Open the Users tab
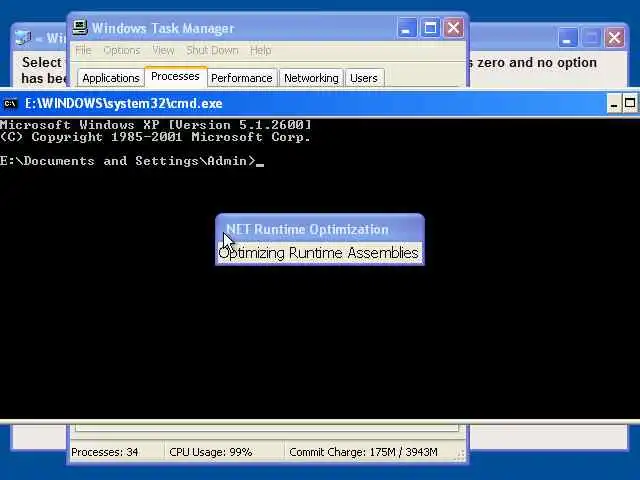The width and height of the screenshot is (640, 480). pyautogui.click(x=364, y=78)
